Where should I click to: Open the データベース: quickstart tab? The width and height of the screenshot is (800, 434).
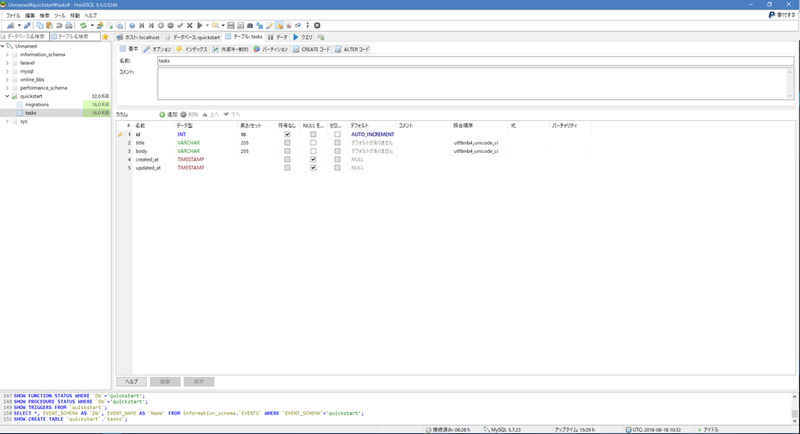(x=192, y=37)
